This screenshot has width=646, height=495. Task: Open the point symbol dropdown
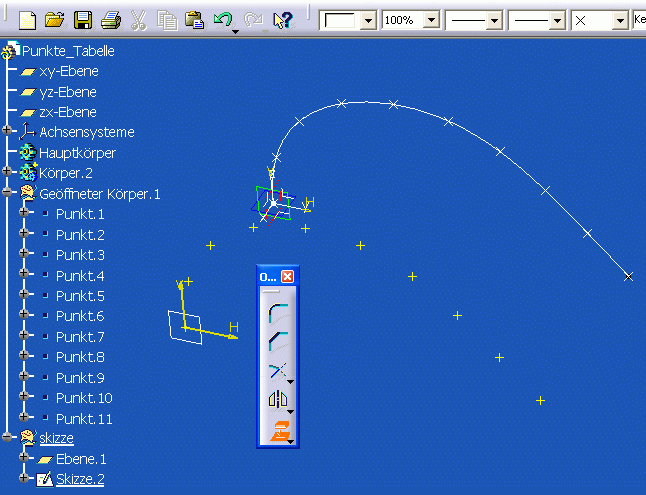[620, 20]
